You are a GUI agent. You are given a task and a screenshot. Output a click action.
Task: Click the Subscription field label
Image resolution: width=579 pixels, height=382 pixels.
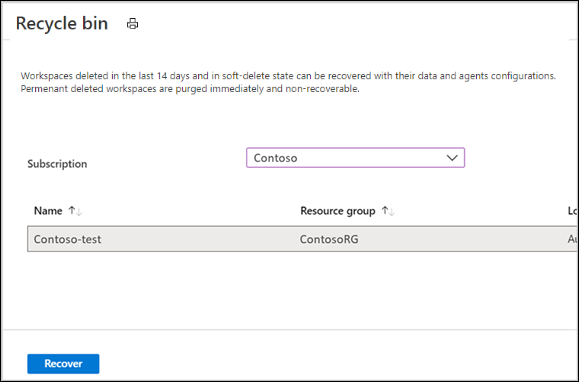pos(57,164)
